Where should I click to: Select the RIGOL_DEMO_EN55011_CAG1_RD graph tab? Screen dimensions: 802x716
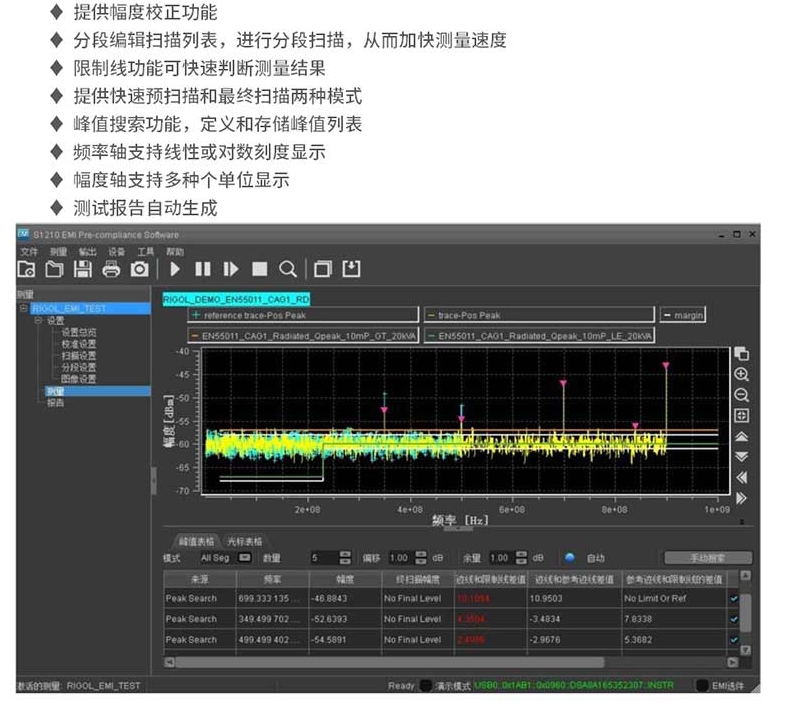236,299
